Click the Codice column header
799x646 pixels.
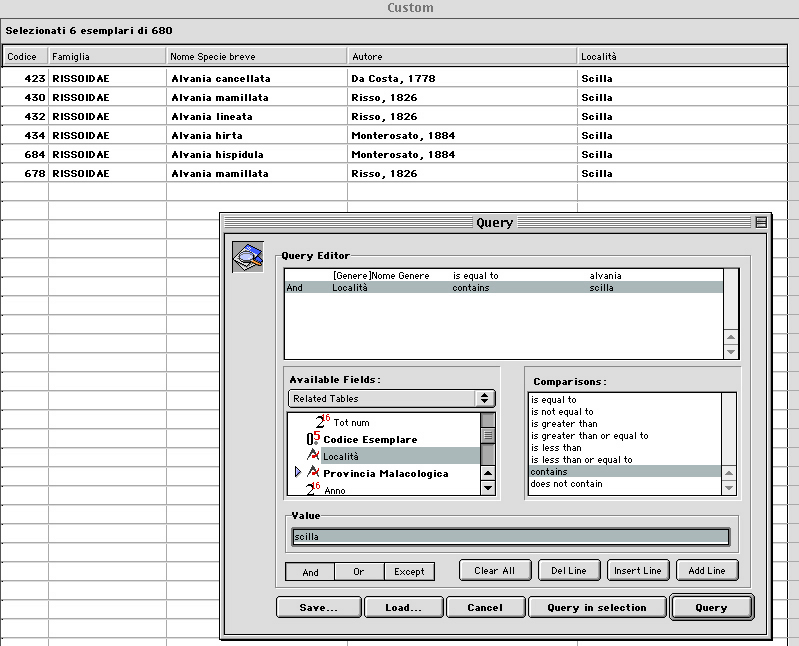[25, 56]
